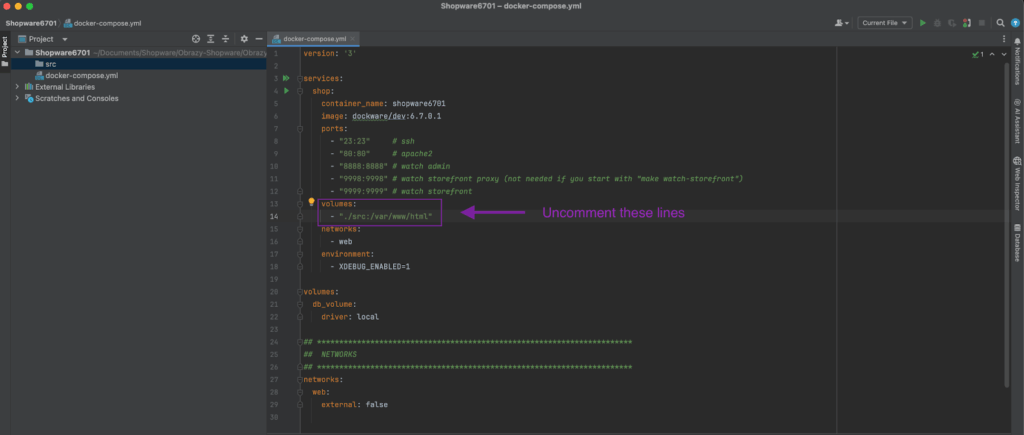Viewport: 1024px width, 435px height.
Task: Fold the ports block at line 7
Action: click(300, 129)
